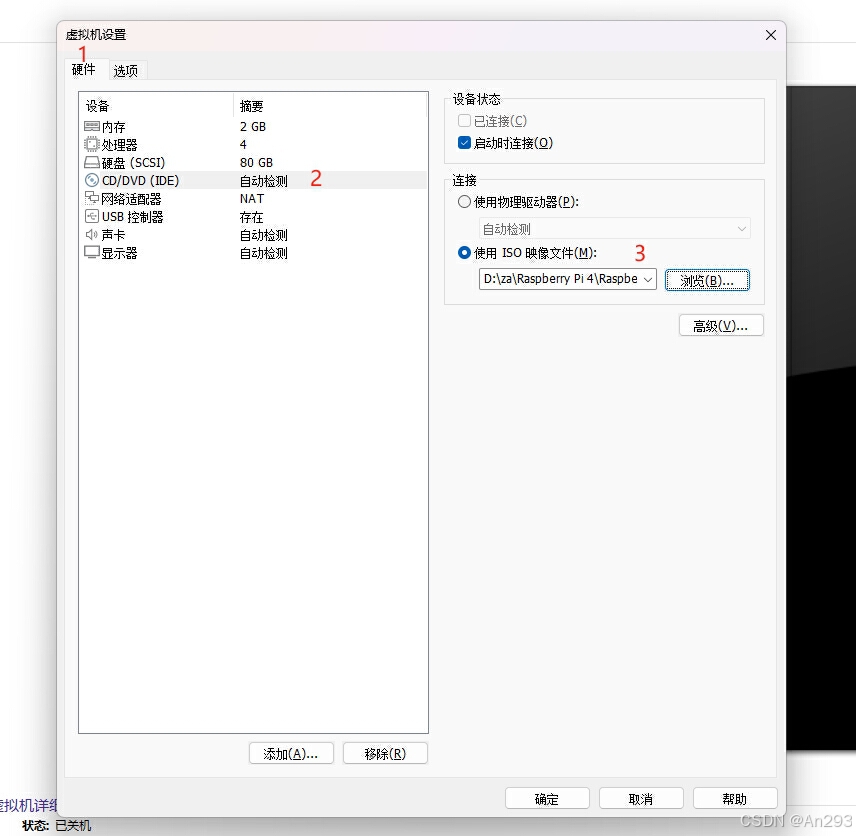Select the 内存 row label

(x=114, y=127)
